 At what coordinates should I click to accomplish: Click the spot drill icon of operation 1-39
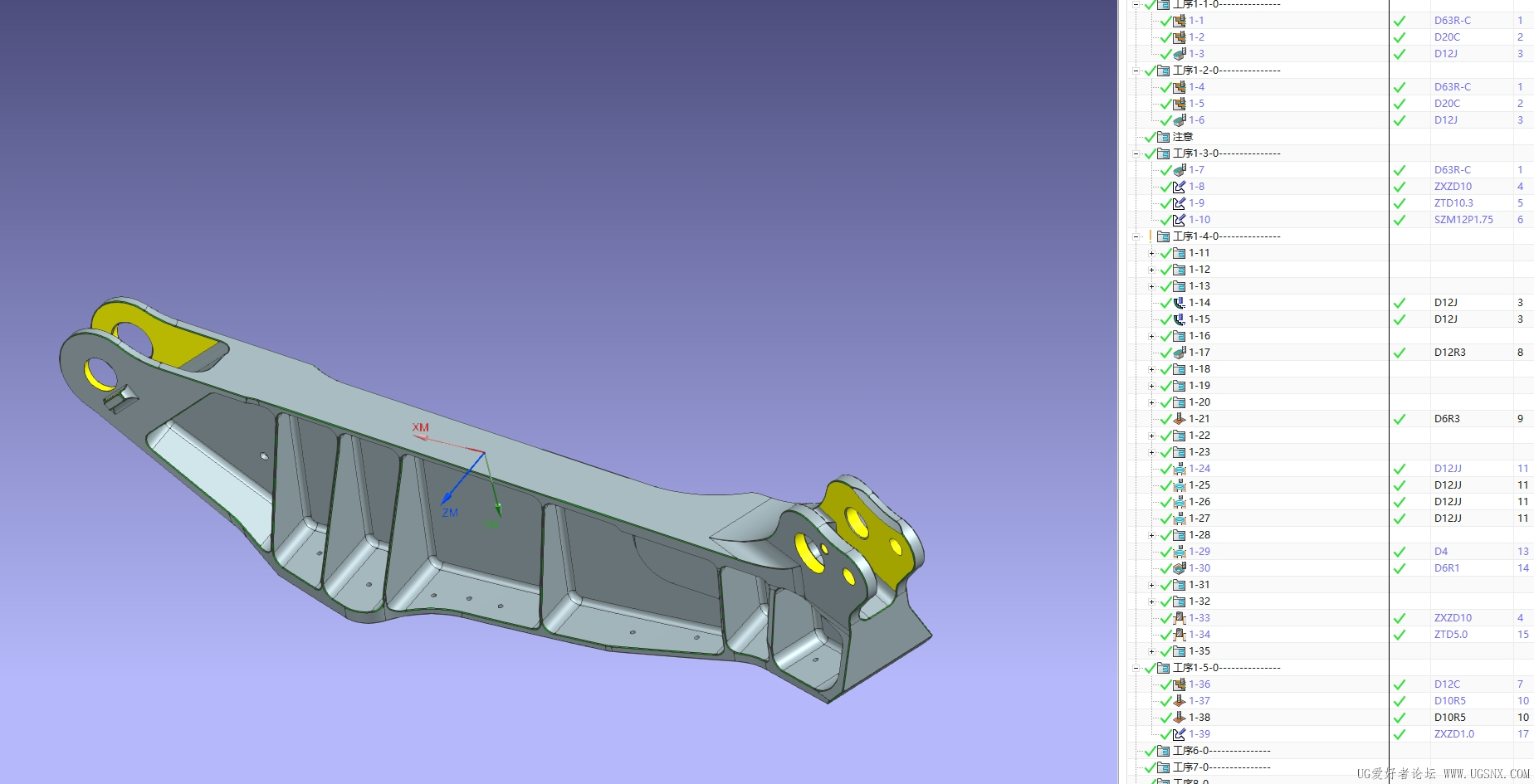click(x=1179, y=734)
